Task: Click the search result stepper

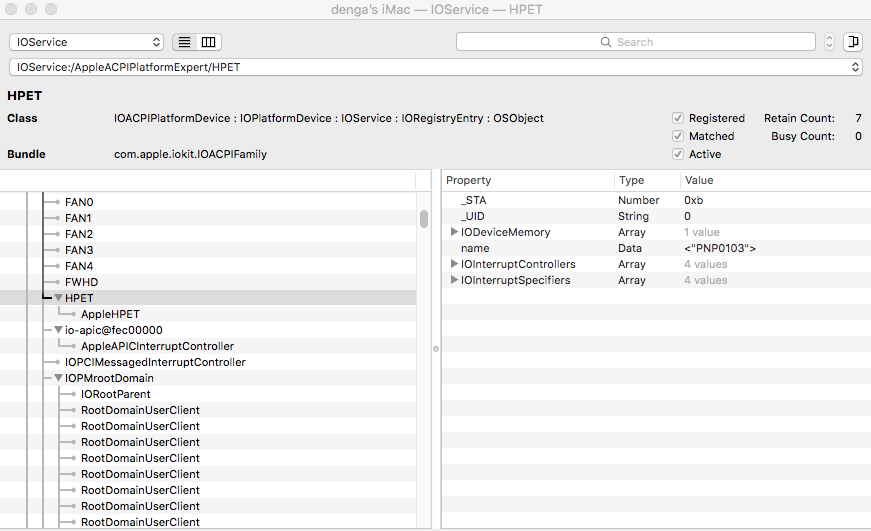Action: pos(829,42)
